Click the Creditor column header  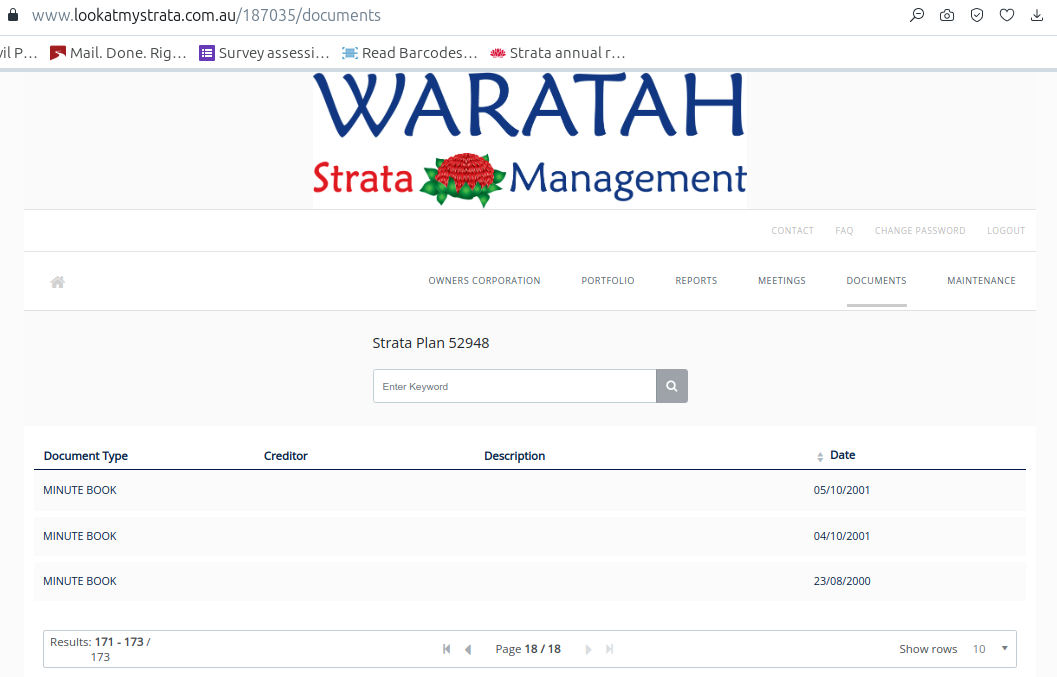286,456
